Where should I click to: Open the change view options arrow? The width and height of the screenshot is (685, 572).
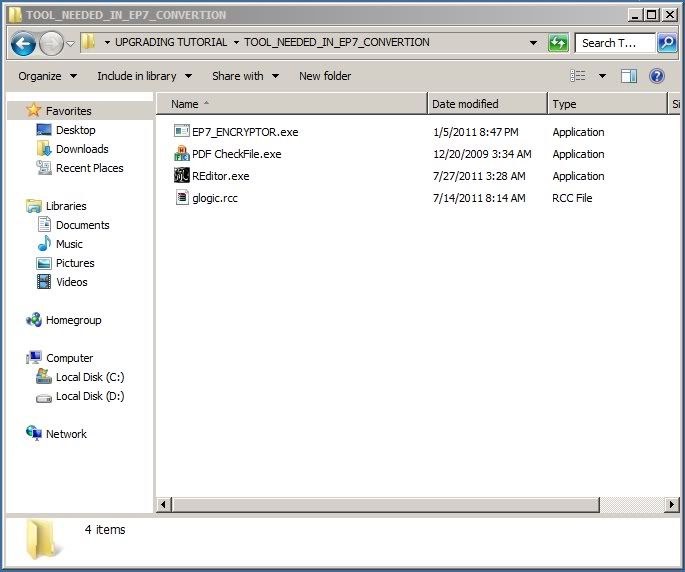tap(602, 76)
